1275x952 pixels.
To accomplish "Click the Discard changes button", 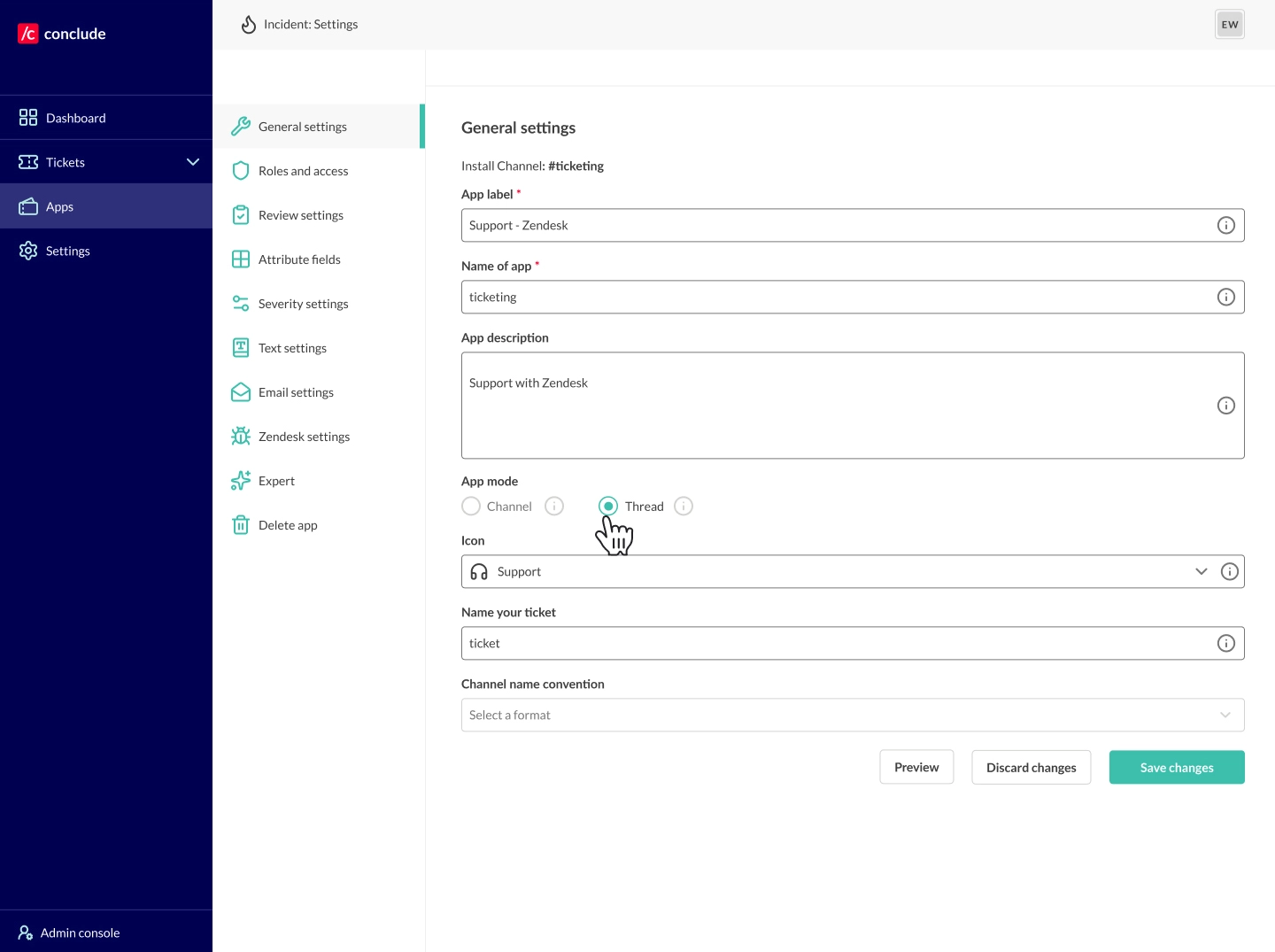I will click(x=1031, y=767).
